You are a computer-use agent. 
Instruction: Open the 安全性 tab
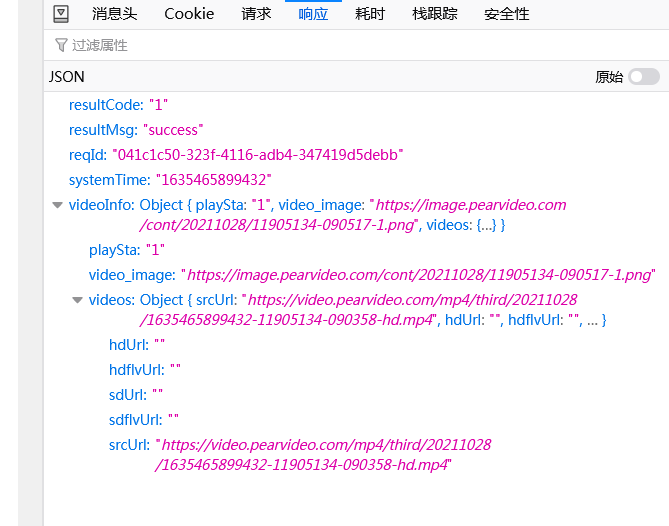(x=507, y=13)
